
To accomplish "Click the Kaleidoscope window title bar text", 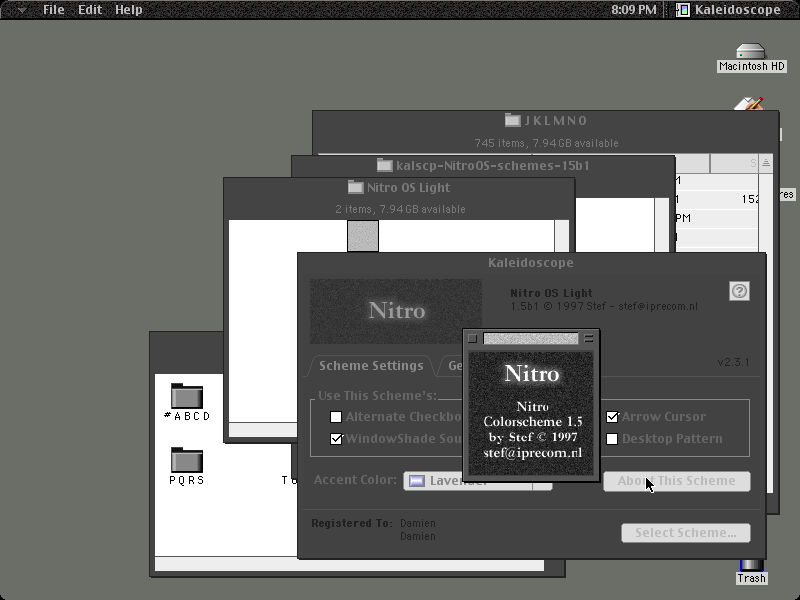I will (x=531, y=263).
